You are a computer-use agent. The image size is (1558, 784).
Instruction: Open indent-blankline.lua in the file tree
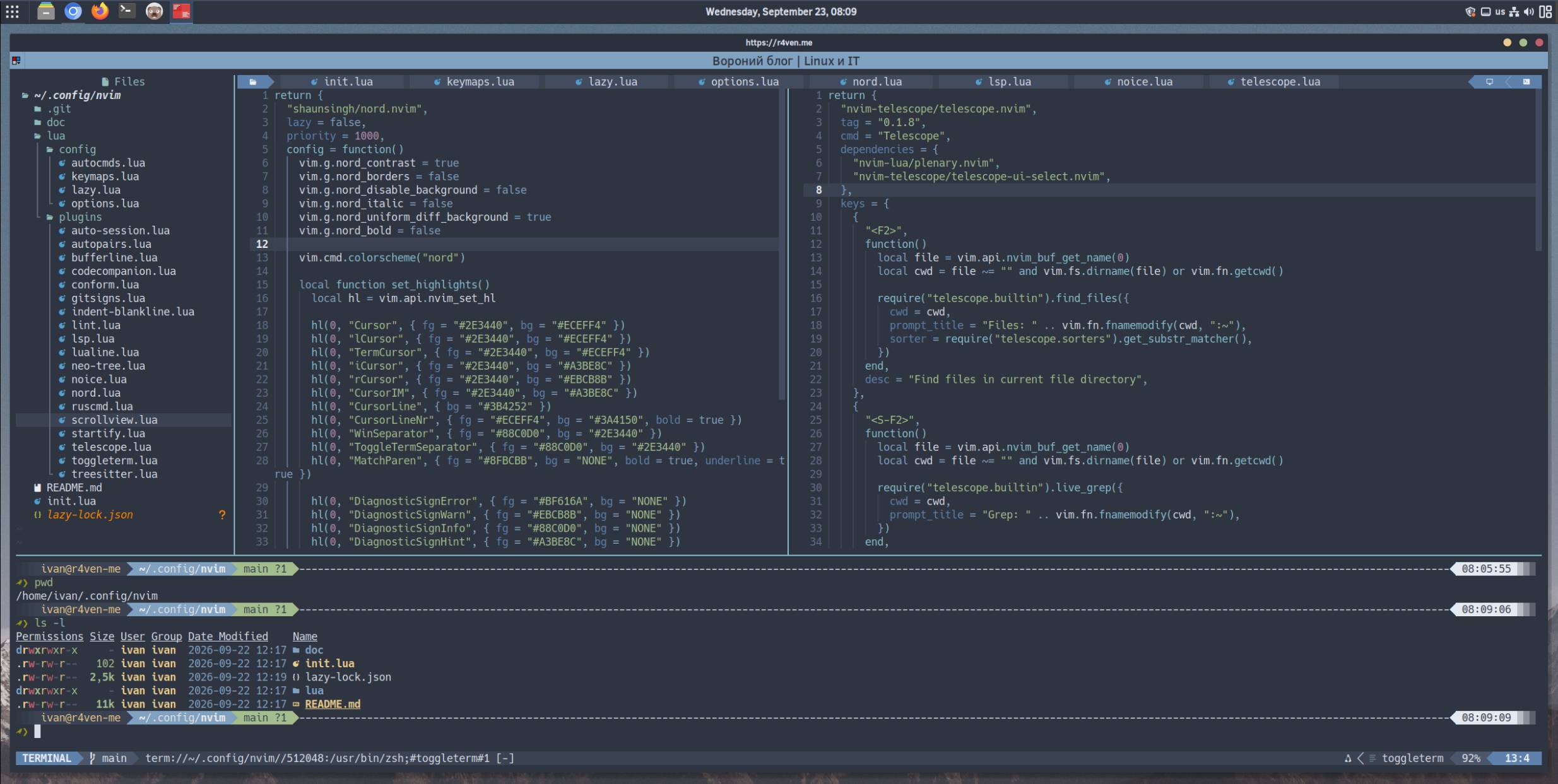pos(126,312)
